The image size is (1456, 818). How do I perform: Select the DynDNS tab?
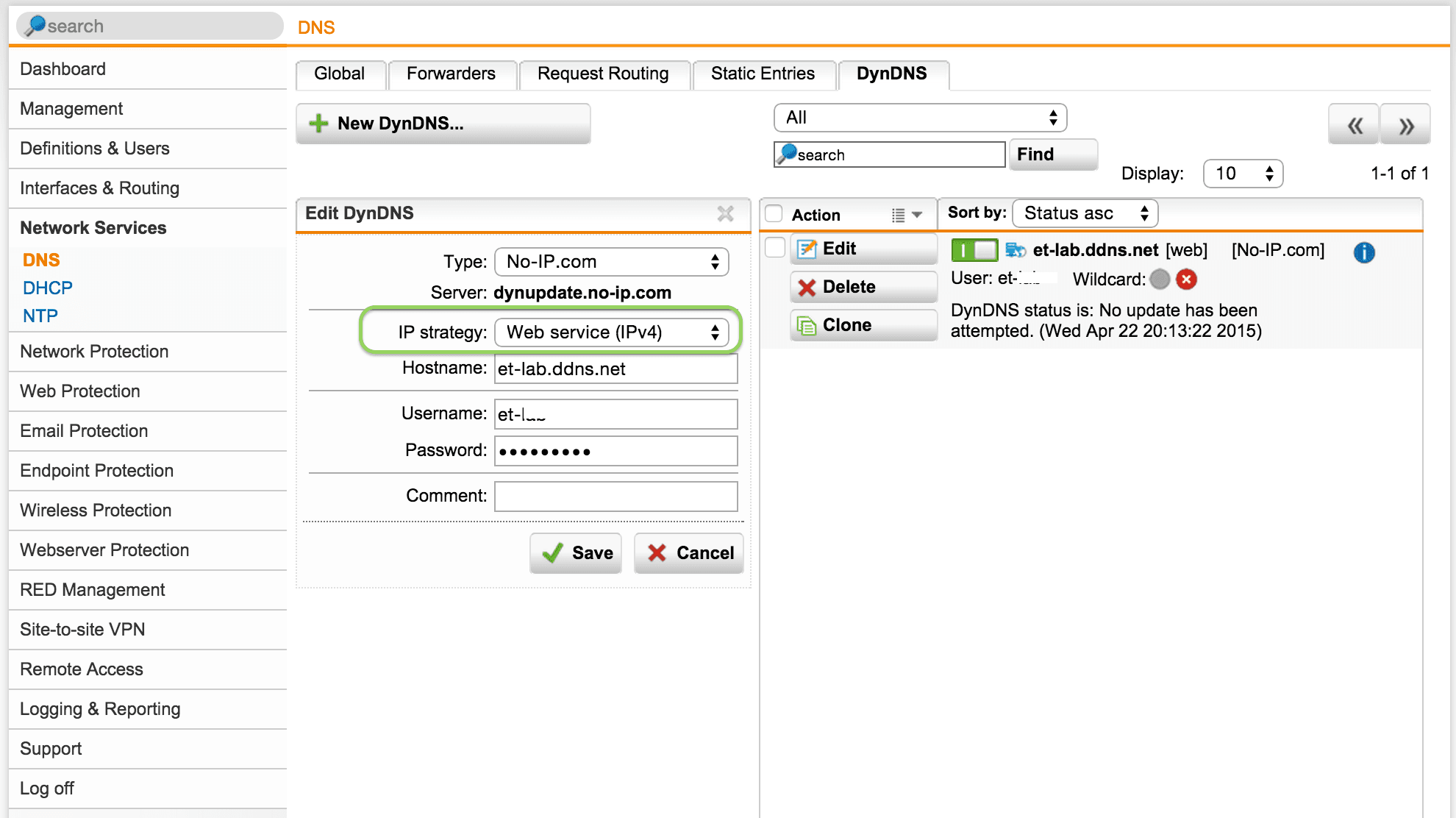[892, 74]
